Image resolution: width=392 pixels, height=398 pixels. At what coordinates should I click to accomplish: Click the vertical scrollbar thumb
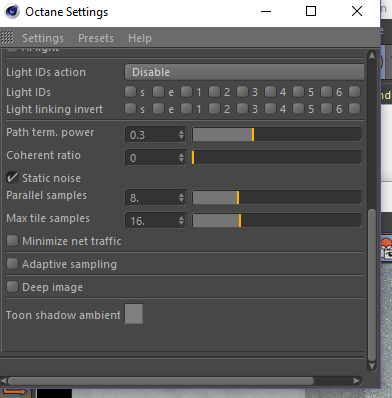pyautogui.click(x=372, y=284)
